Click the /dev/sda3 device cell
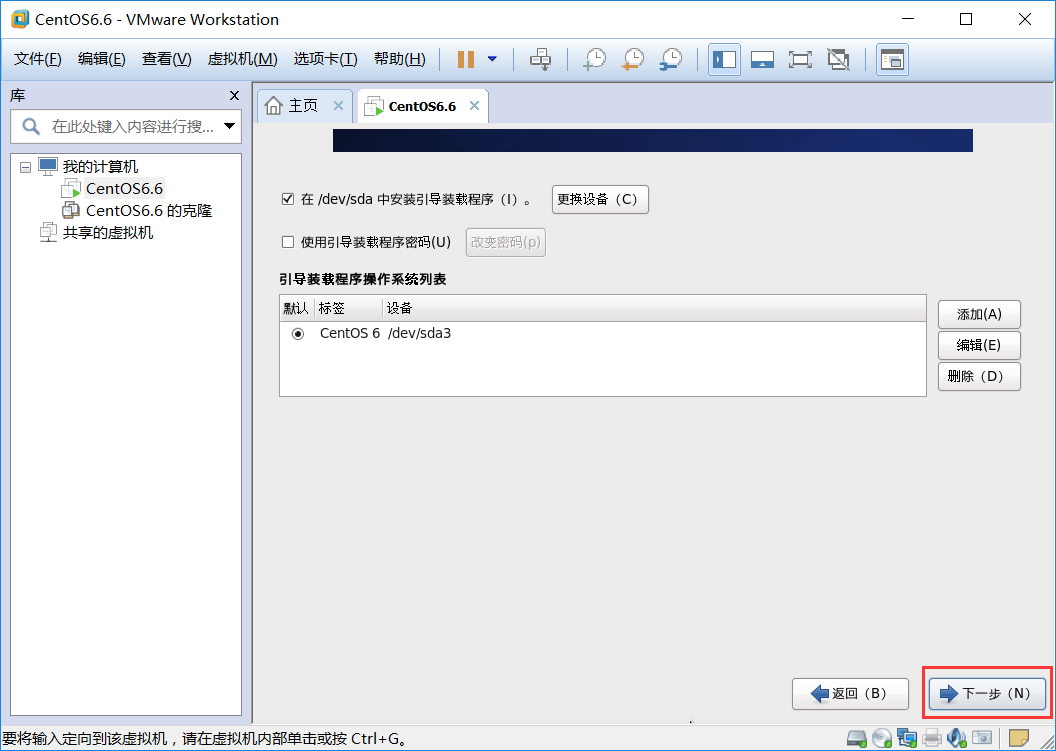Viewport: 1056px width, 751px height. [420, 333]
